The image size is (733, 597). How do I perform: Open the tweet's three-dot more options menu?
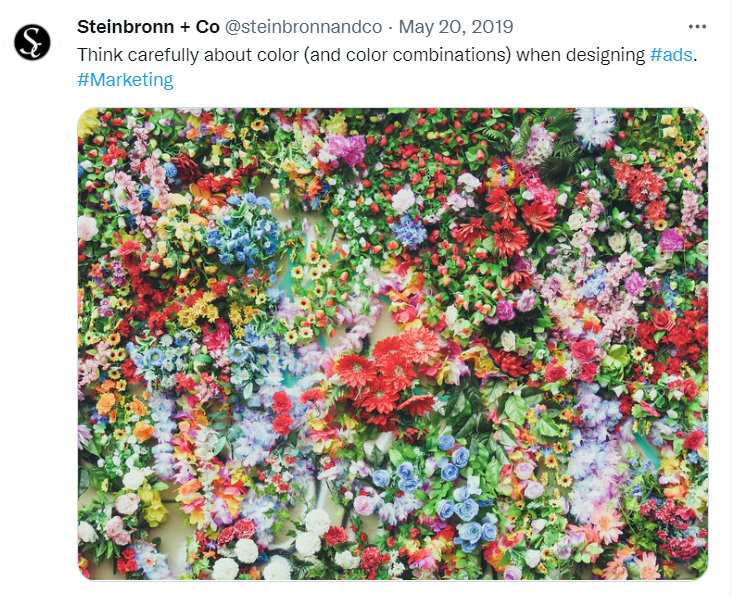coord(697,27)
